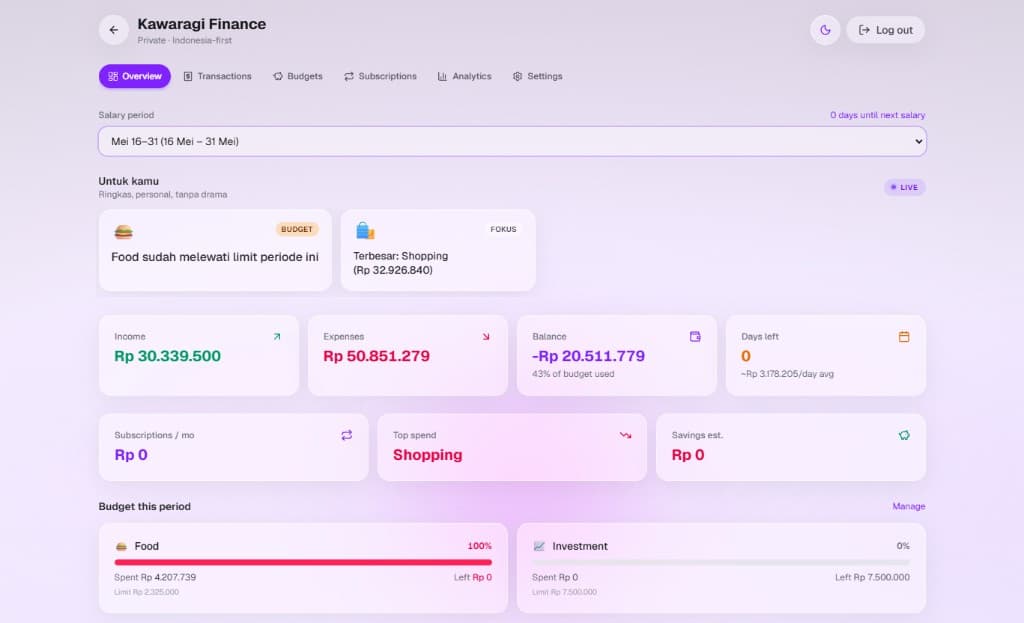This screenshot has width=1024, height=623.
Task: Go to Subscriptions tab
Action: click(x=380, y=76)
